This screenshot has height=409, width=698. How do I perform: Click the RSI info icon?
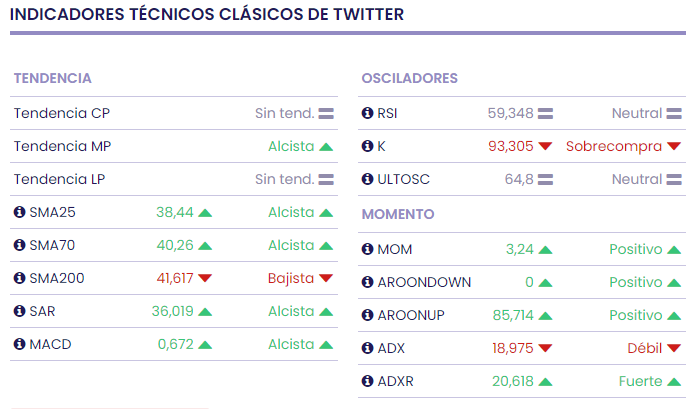(x=367, y=113)
